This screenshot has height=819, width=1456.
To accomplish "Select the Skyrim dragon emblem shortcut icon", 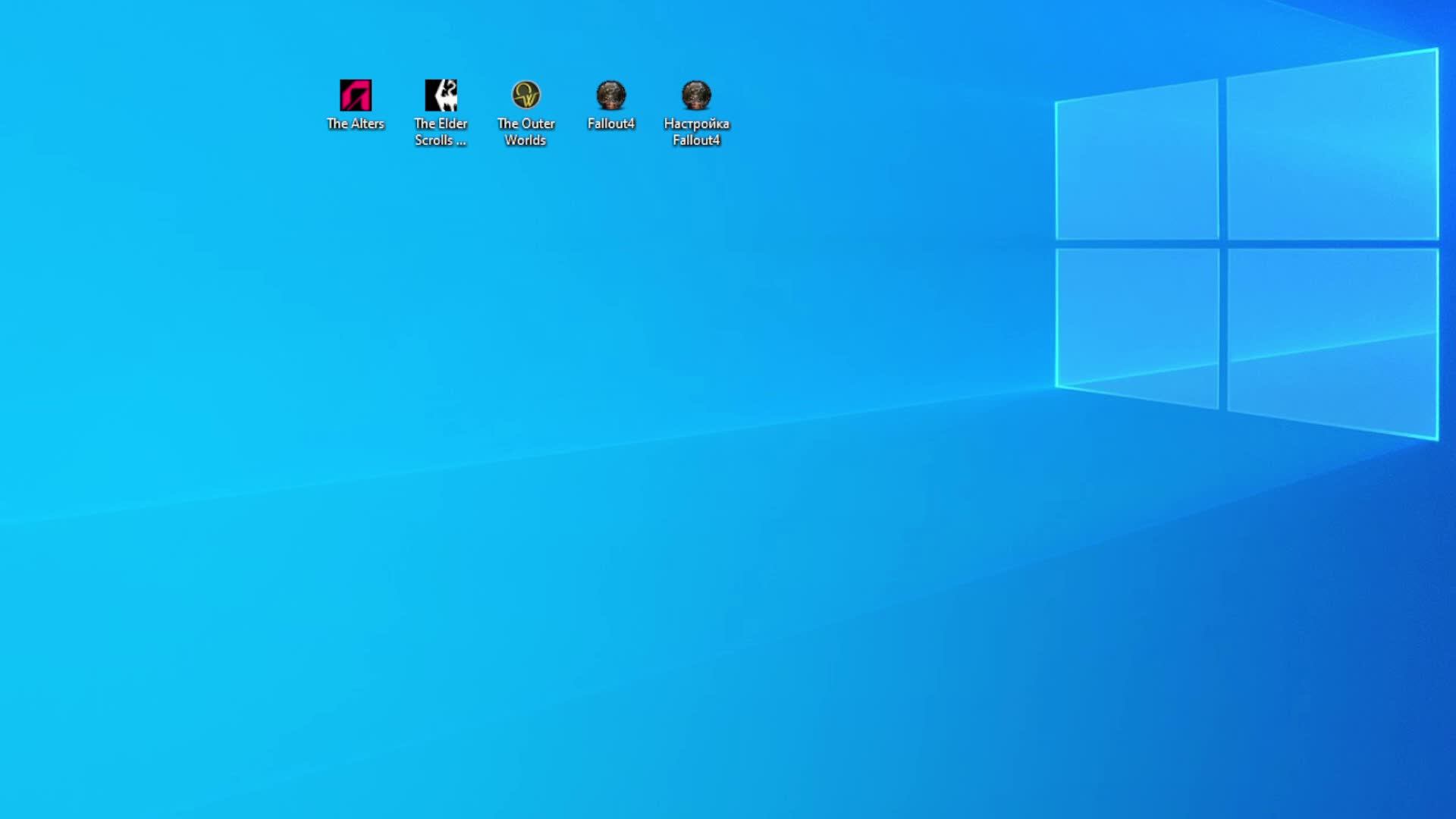I will [x=441, y=96].
